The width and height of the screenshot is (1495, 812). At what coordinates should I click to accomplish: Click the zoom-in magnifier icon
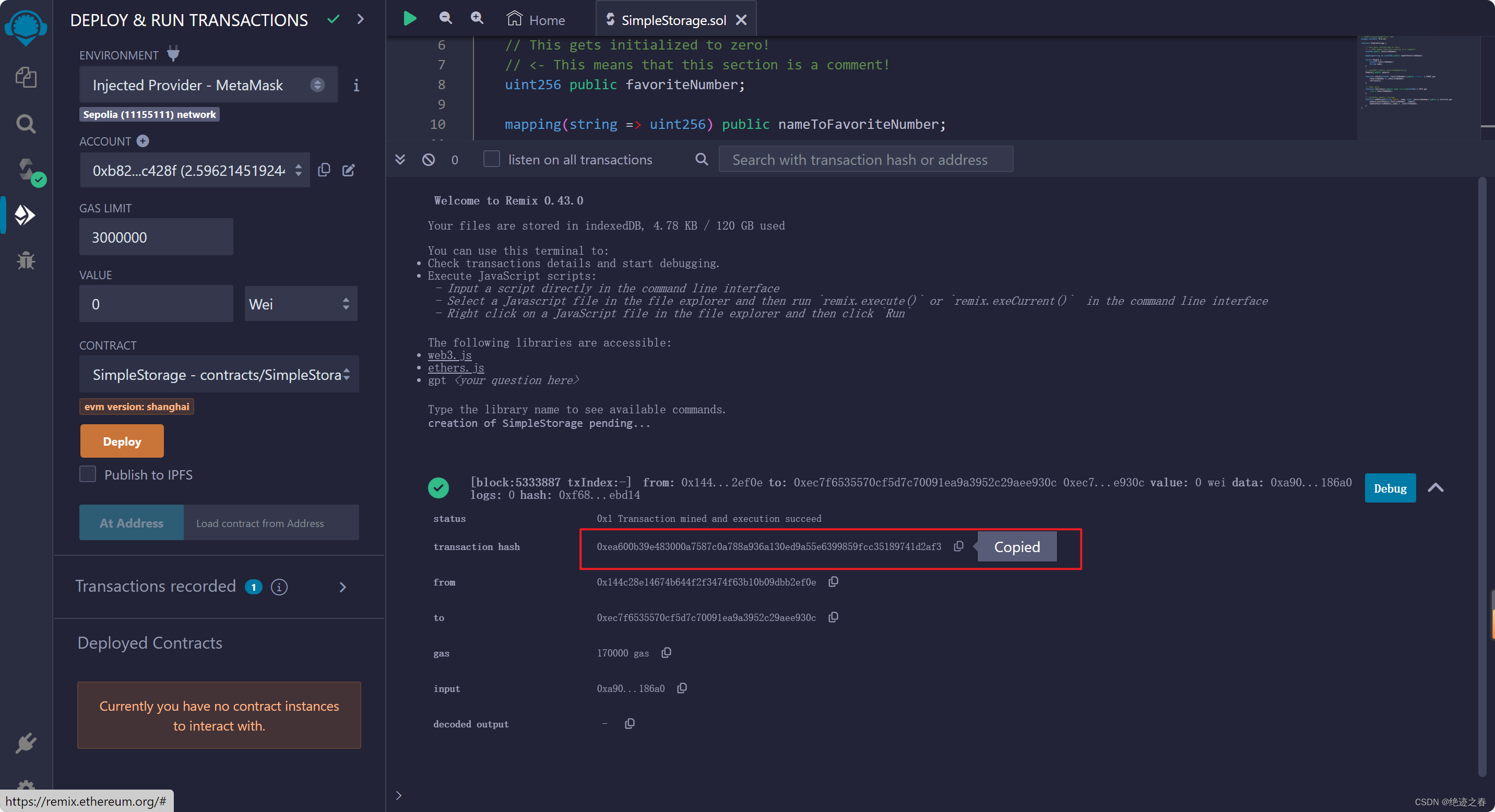476,18
